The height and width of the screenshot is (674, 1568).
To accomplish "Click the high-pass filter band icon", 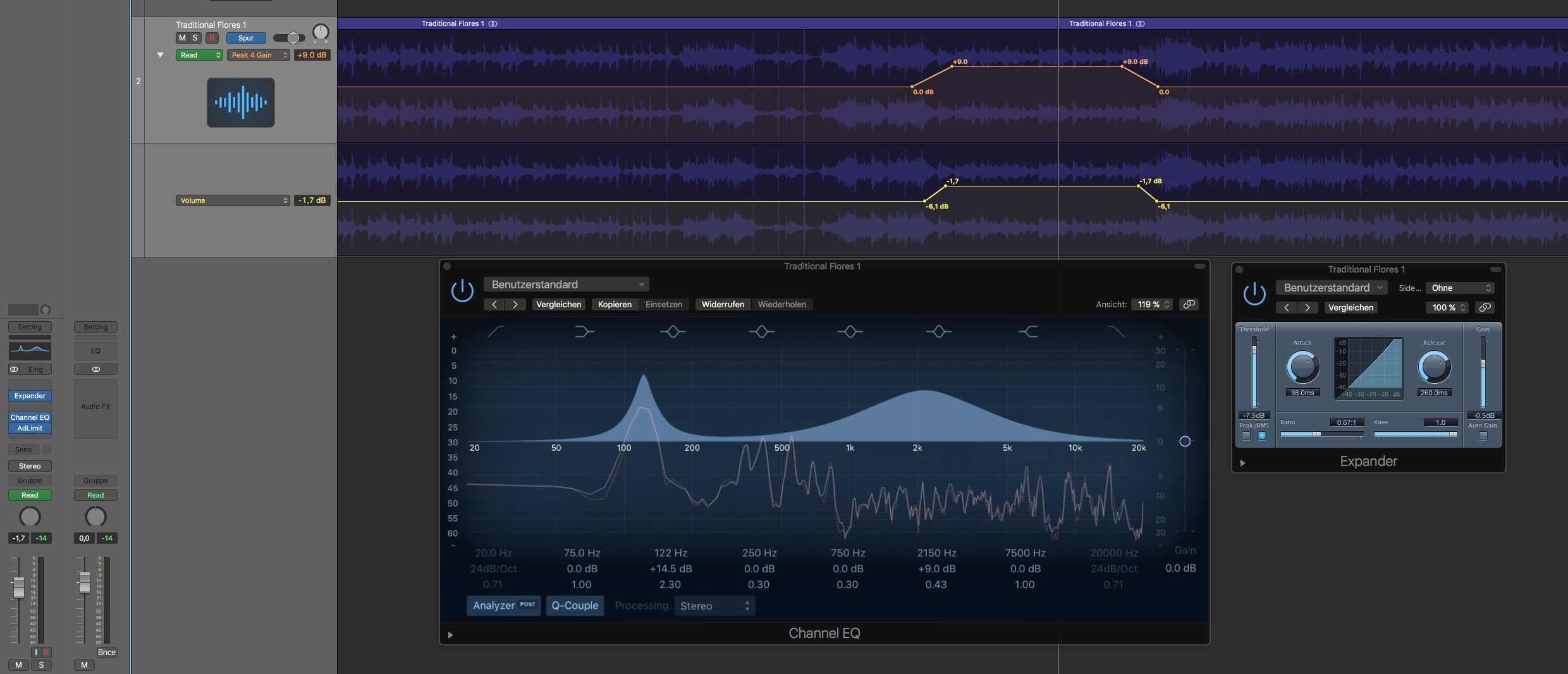I will pyautogui.click(x=496, y=331).
